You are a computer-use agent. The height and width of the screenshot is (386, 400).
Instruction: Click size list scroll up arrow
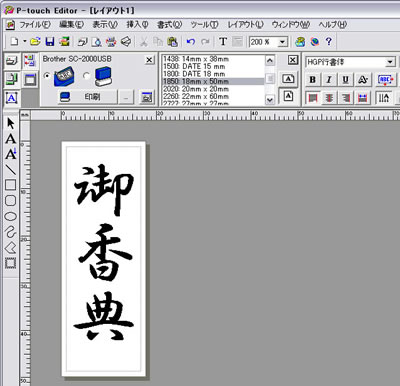(270, 60)
